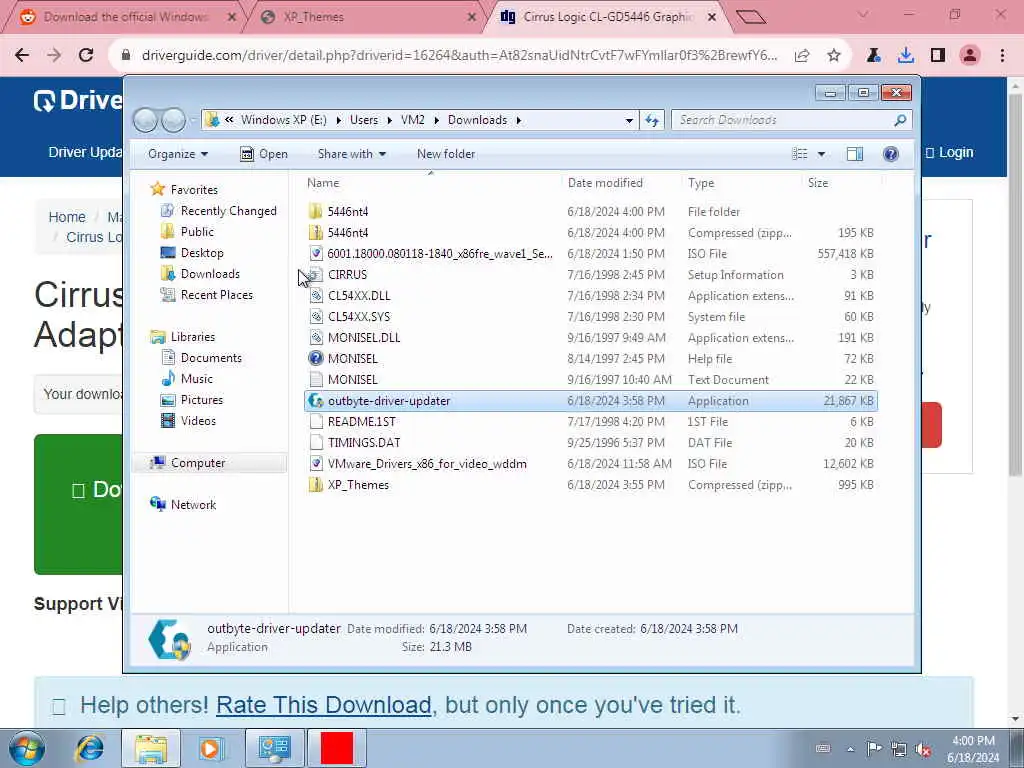This screenshot has height=768, width=1024.
Task: Click the network tray icon
Action: tap(899, 749)
